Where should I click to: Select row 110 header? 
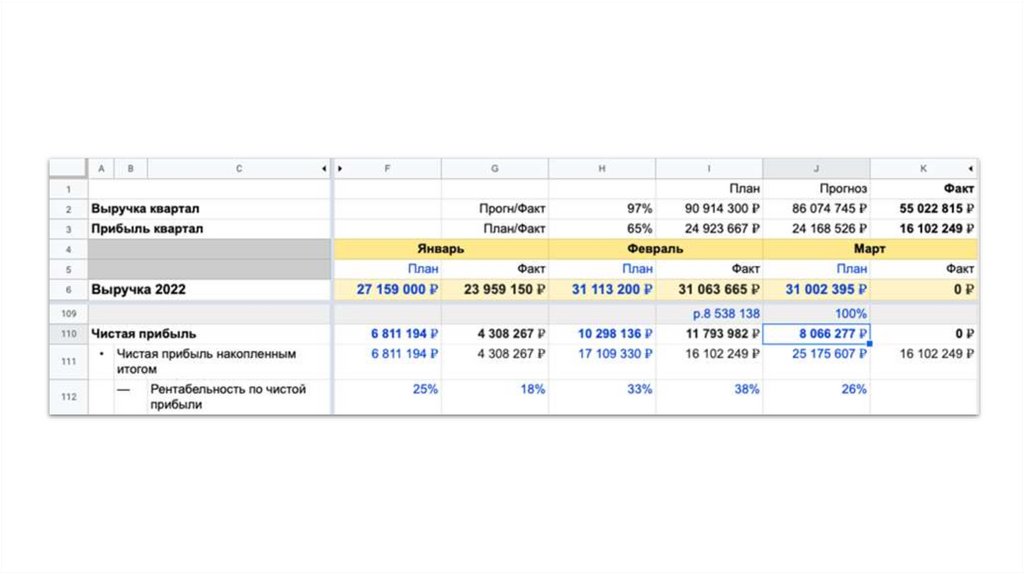pos(68,334)
